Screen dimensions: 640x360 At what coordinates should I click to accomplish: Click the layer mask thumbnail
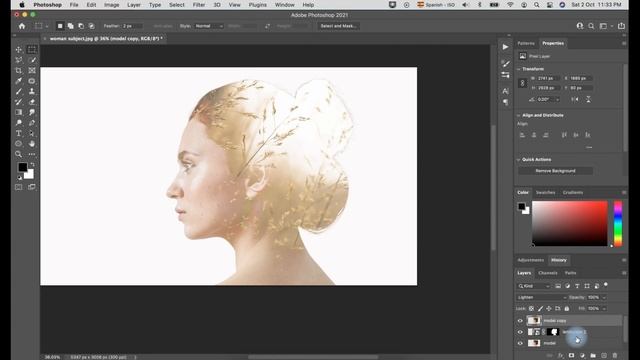click(553, 332)
